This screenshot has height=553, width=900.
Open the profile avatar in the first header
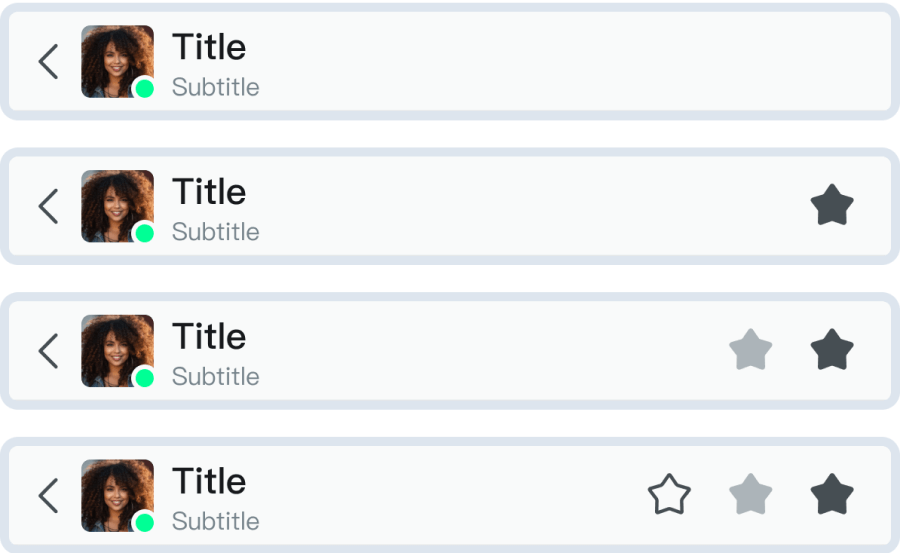click(x=115, y=59)
